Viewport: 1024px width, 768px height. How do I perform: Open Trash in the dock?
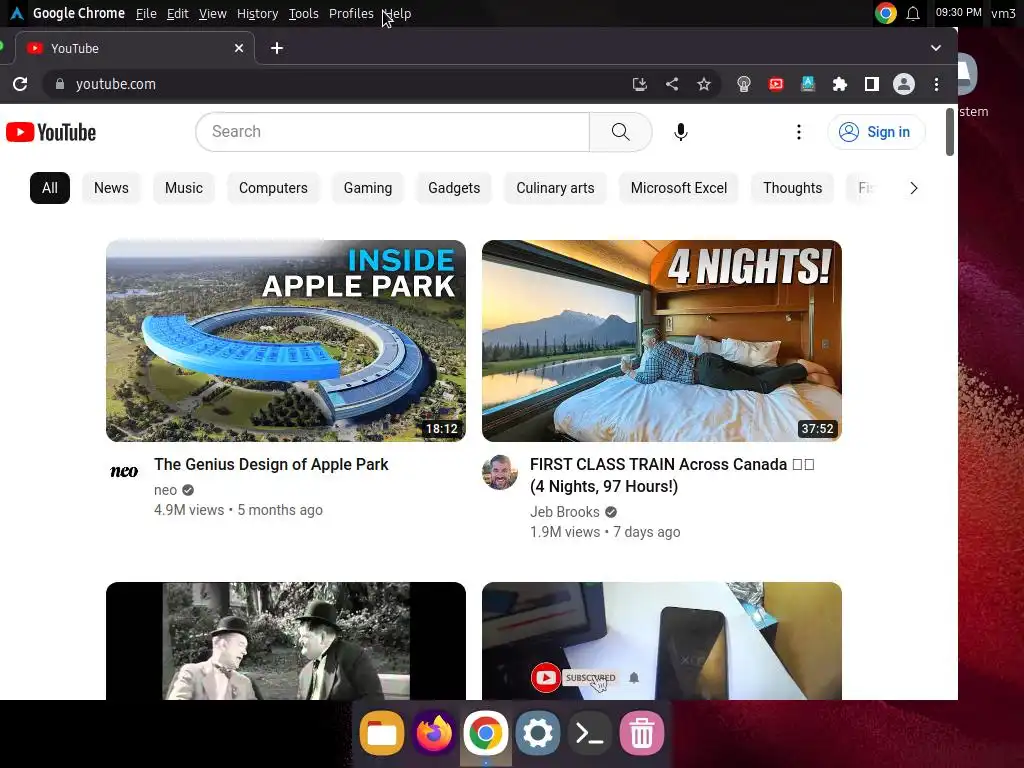coord(641,733)
